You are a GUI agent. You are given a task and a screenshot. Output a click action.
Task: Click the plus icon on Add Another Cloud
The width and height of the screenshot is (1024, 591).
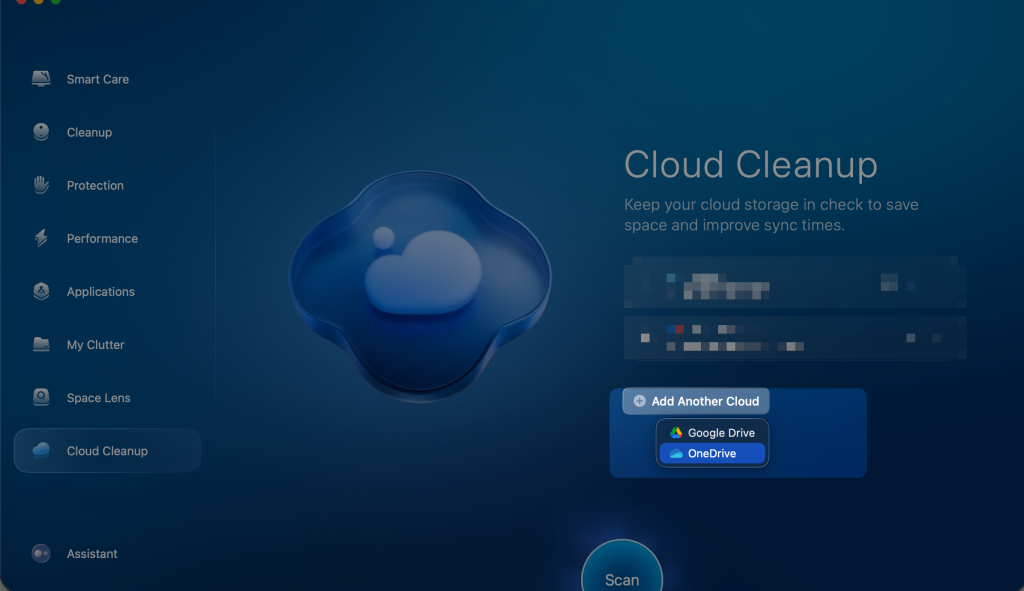(639, 401)
